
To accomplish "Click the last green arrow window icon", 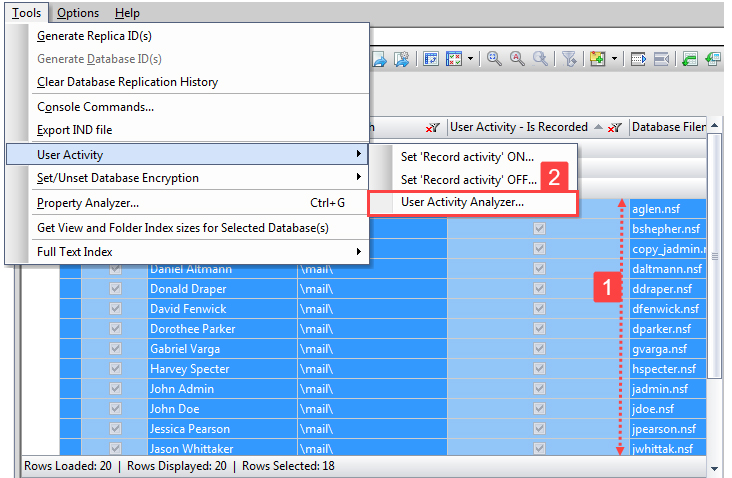I will point(713,59).
